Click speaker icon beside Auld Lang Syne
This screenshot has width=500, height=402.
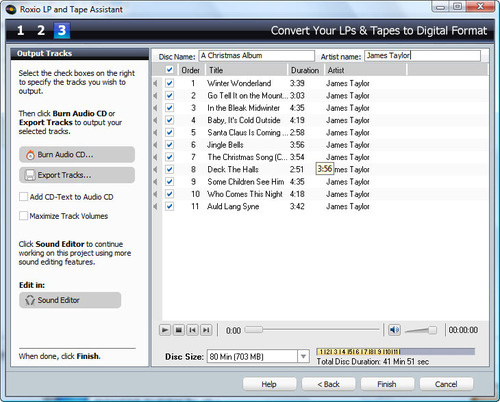point(156,206)
